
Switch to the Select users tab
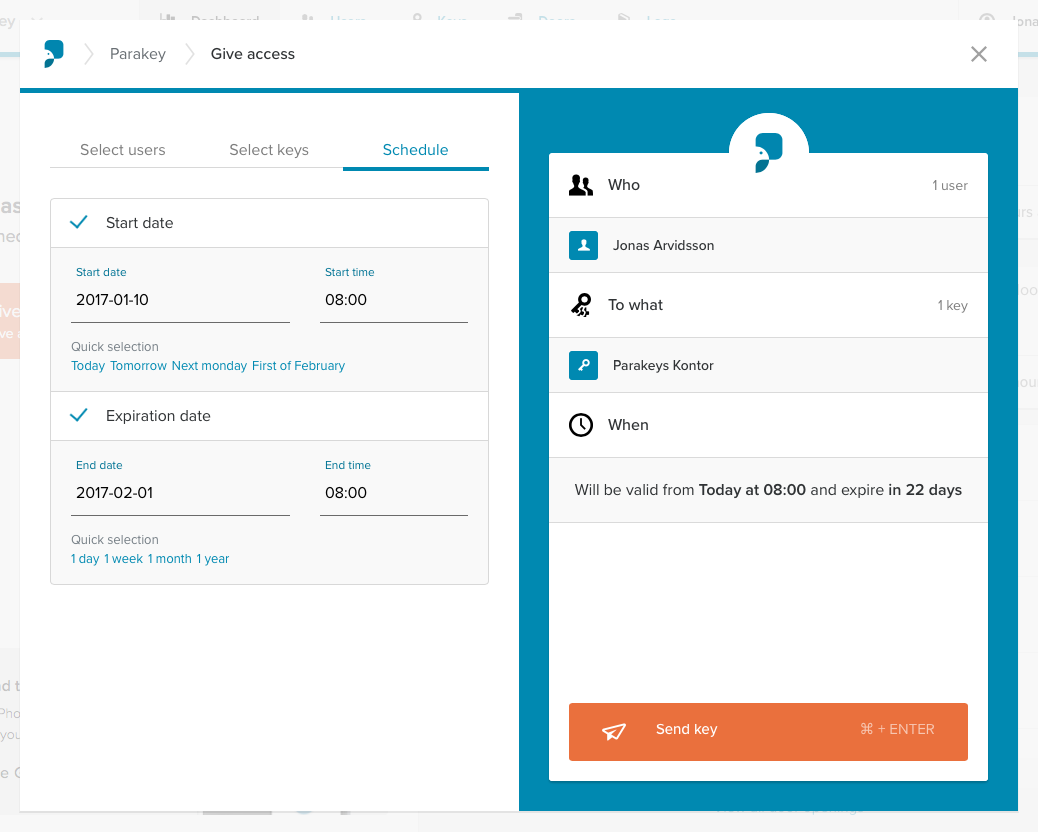[122, 150]
